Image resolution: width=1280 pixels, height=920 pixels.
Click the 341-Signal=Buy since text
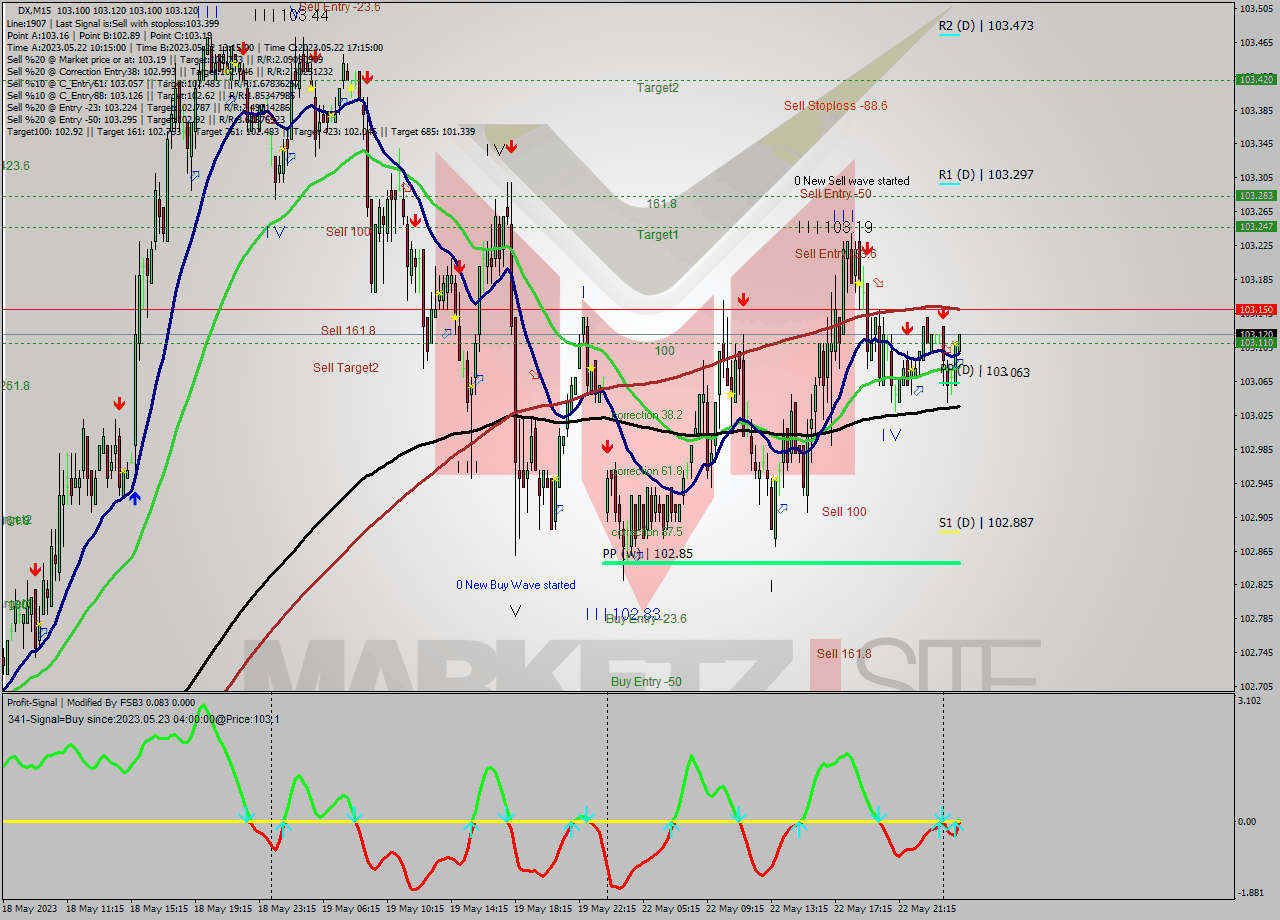click(143, 719)
